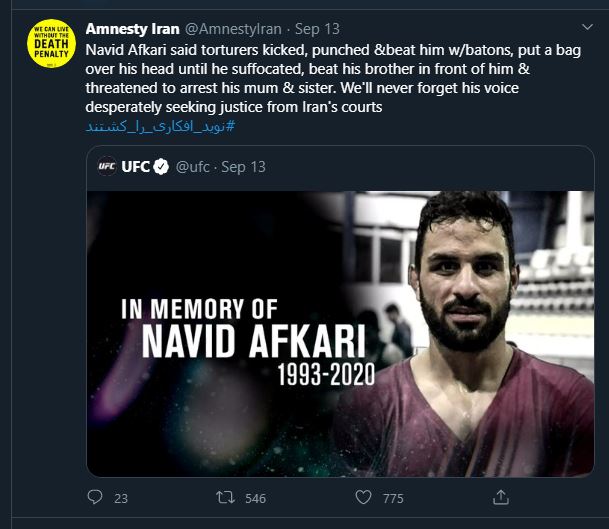Viewport: 609px width, 529px height.
Task: Click the @AmnestyIran handle
Action: (234, 29)
